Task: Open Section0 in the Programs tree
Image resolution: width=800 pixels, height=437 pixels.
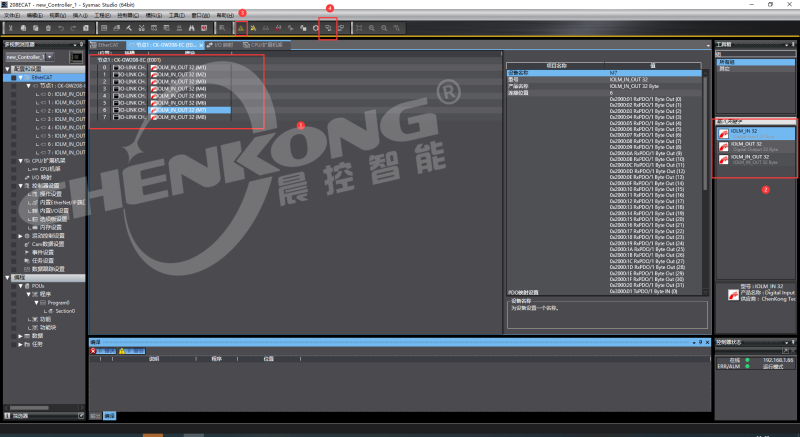Action: click(x=65, y=311)
